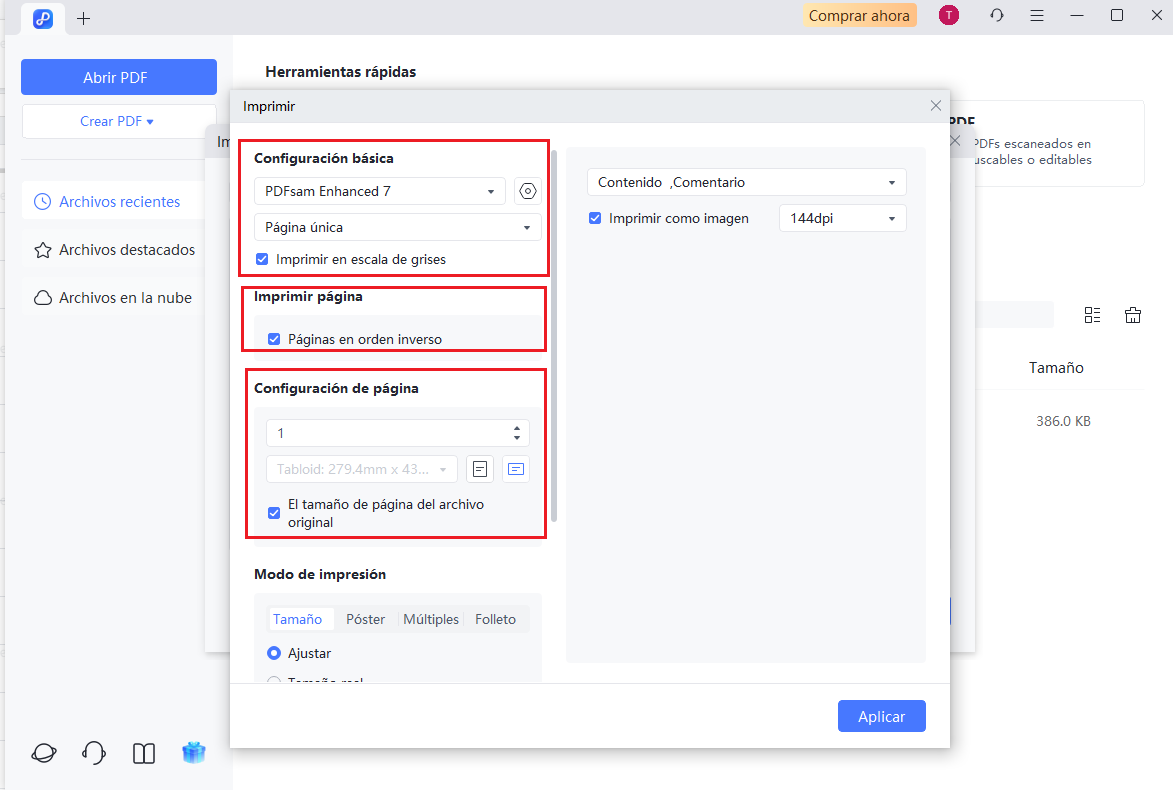Open the PDFsam Enhanced 7 printer dropdown
1173x790 pixels.
[379, 191]
